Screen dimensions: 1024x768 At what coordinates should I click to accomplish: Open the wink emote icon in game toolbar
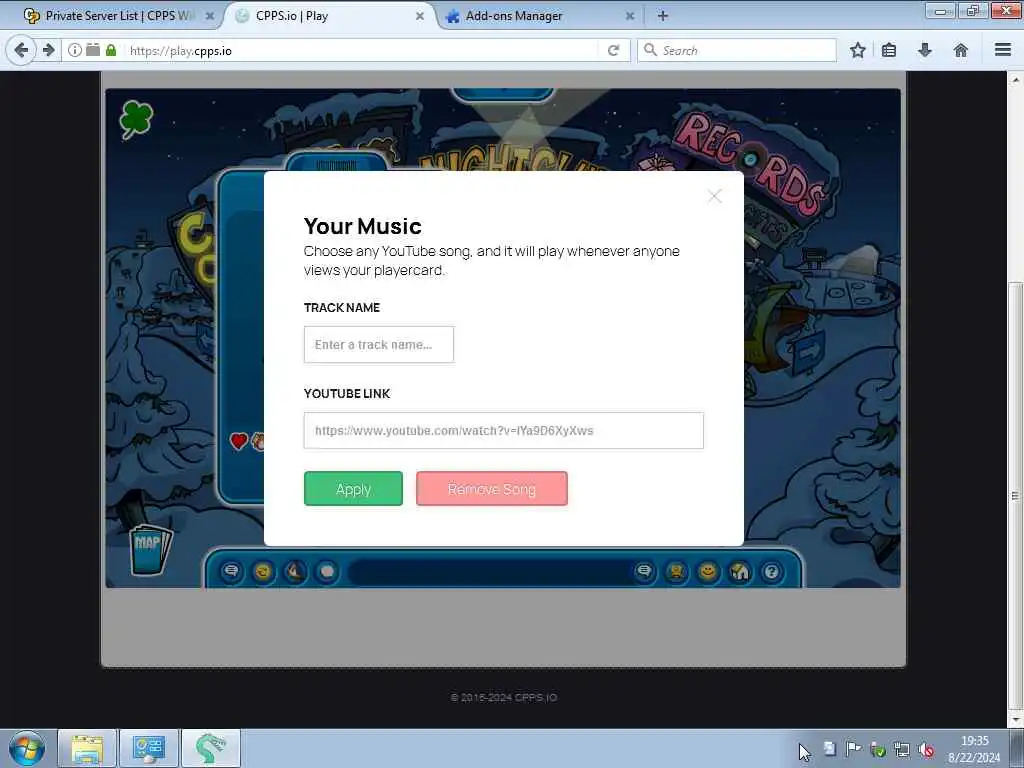click(263, 571)
